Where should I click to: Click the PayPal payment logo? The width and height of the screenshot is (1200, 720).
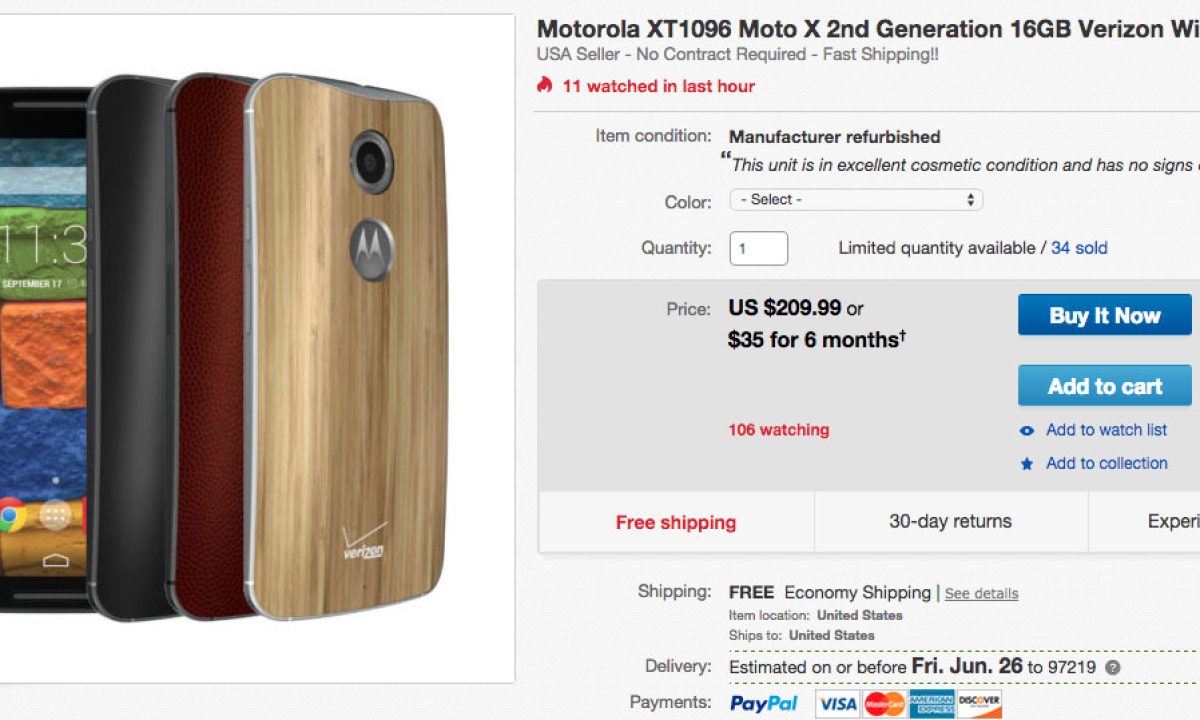click(x=764, y=703)
